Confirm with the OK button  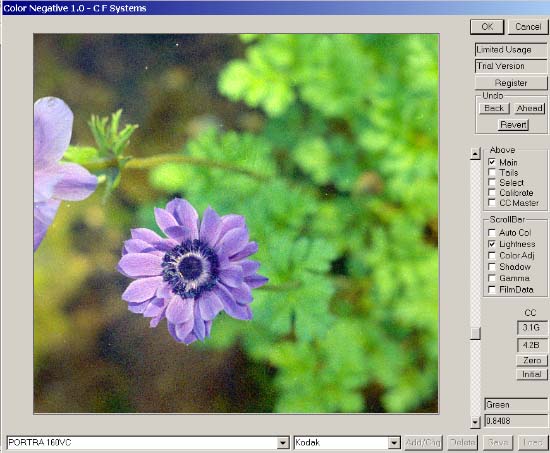point(487,27)
